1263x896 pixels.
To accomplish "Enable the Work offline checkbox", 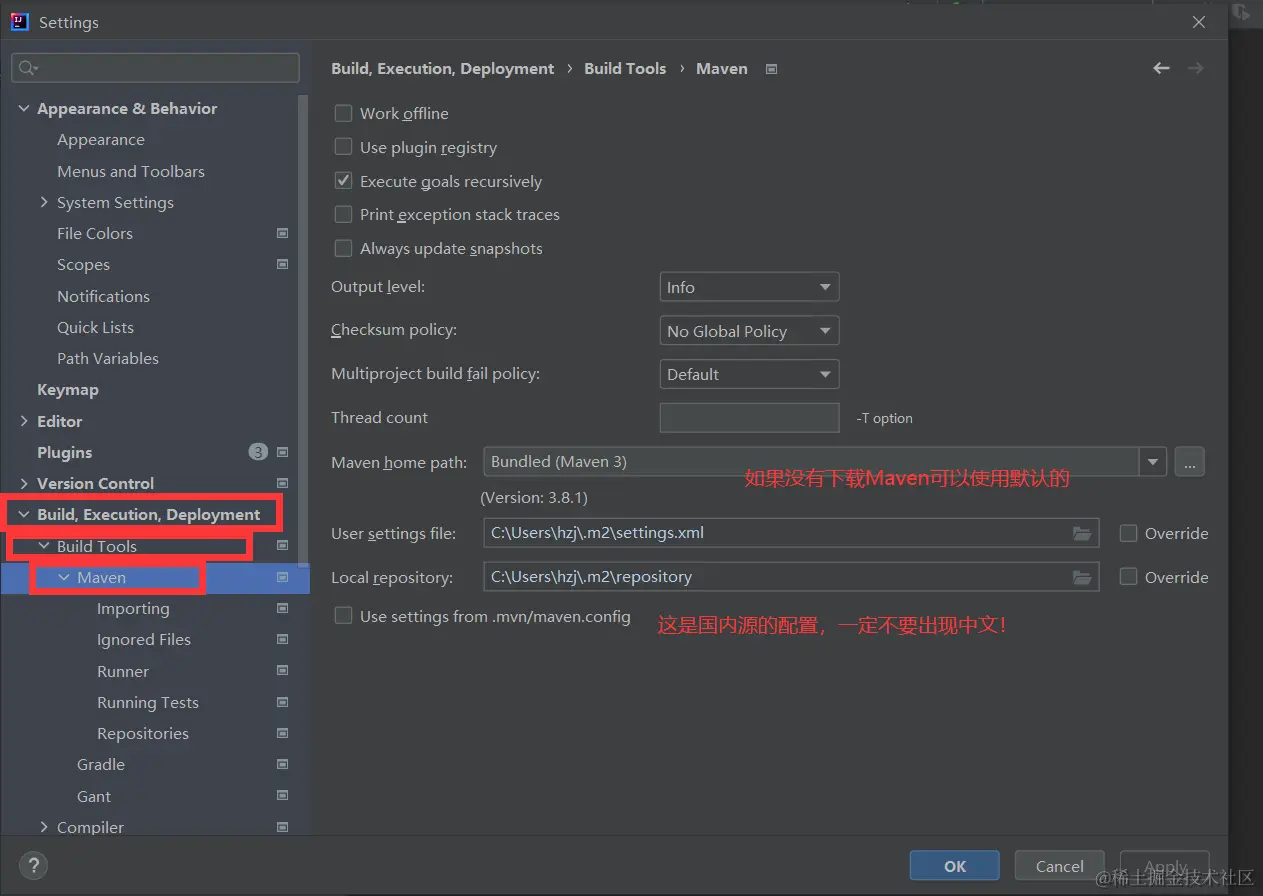I will click(x=343, y=113).
